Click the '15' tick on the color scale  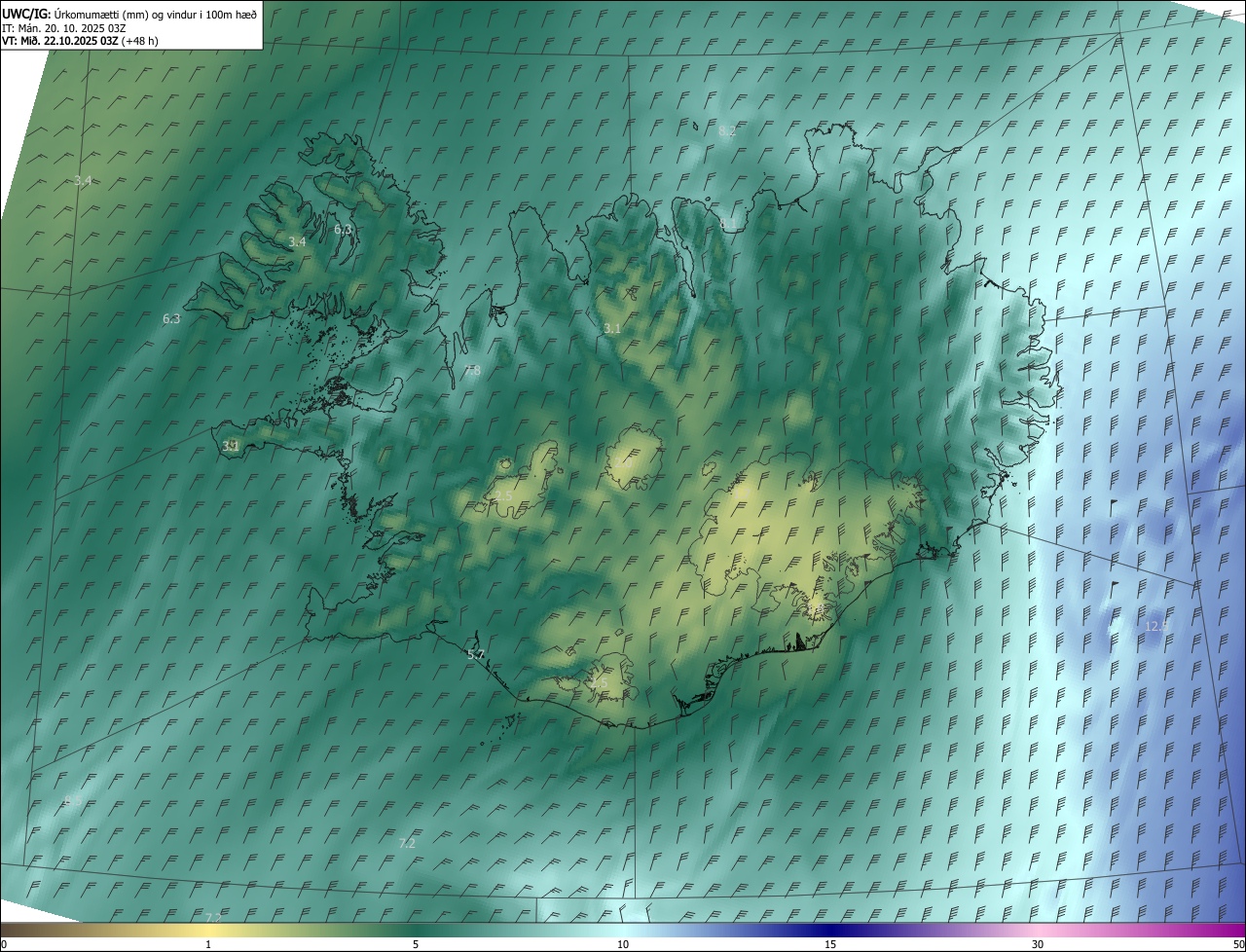[x=830, y=944]
